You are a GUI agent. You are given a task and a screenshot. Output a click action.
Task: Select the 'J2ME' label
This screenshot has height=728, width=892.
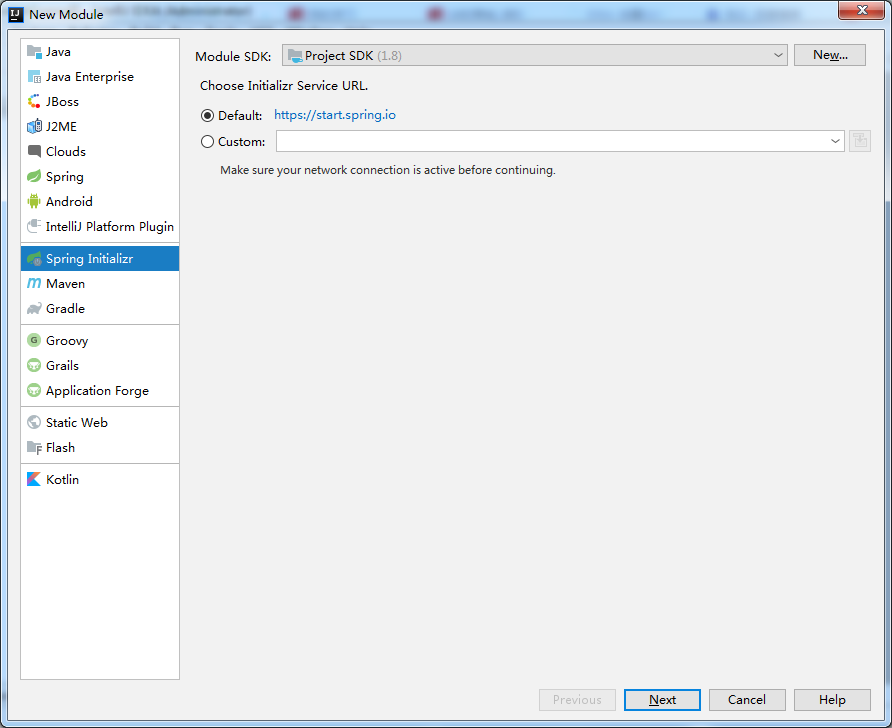(61, 126)
